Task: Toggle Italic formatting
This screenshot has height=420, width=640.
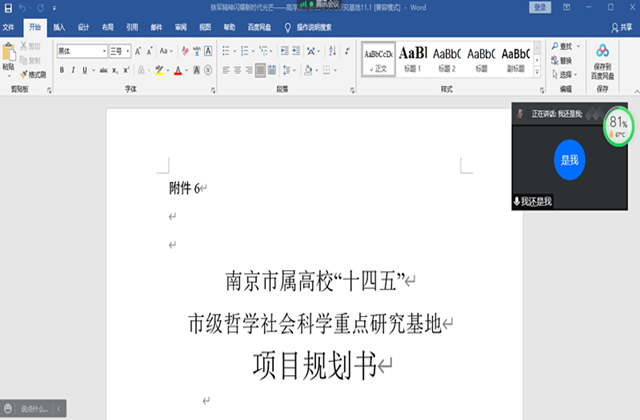Action: [75, 71]
